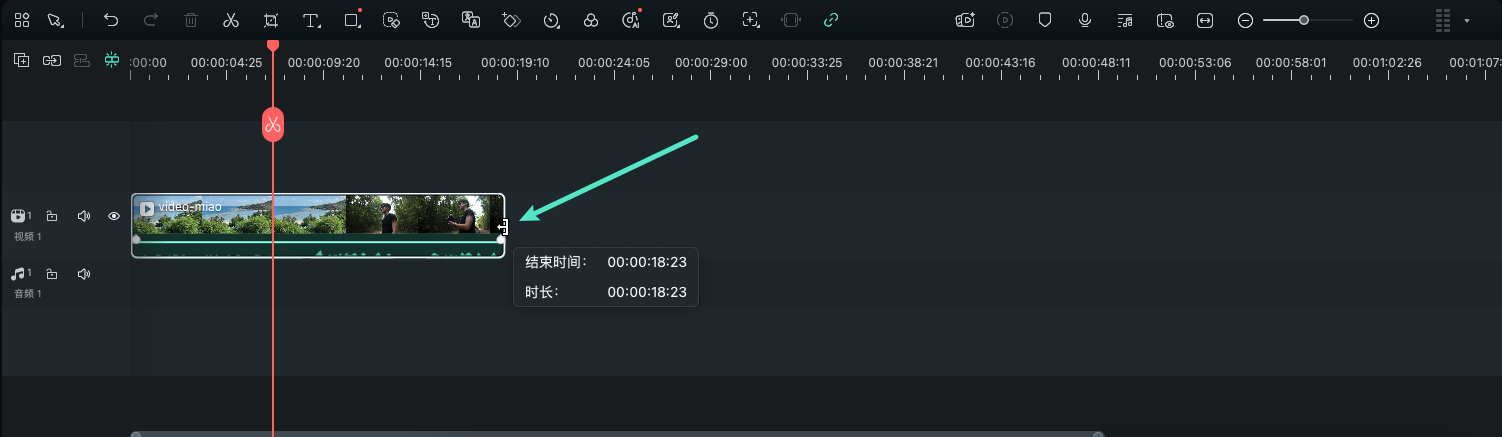The image size is (1502, 437).
Task: Click ruler timestamp 00:00:43:16
Action: pyautogui.click(x=1001, y=62)
